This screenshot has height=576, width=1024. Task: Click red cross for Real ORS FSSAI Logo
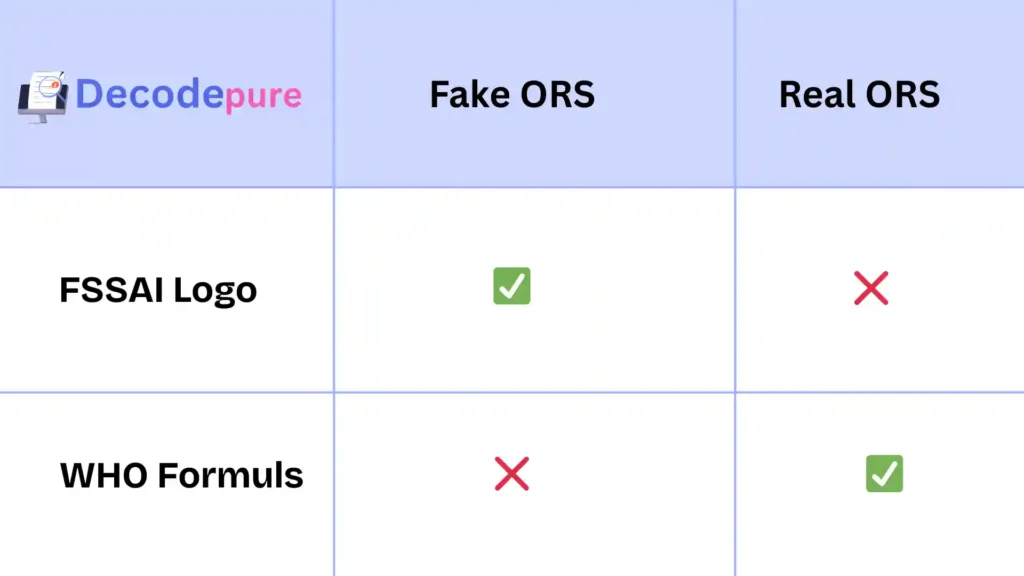871,289
